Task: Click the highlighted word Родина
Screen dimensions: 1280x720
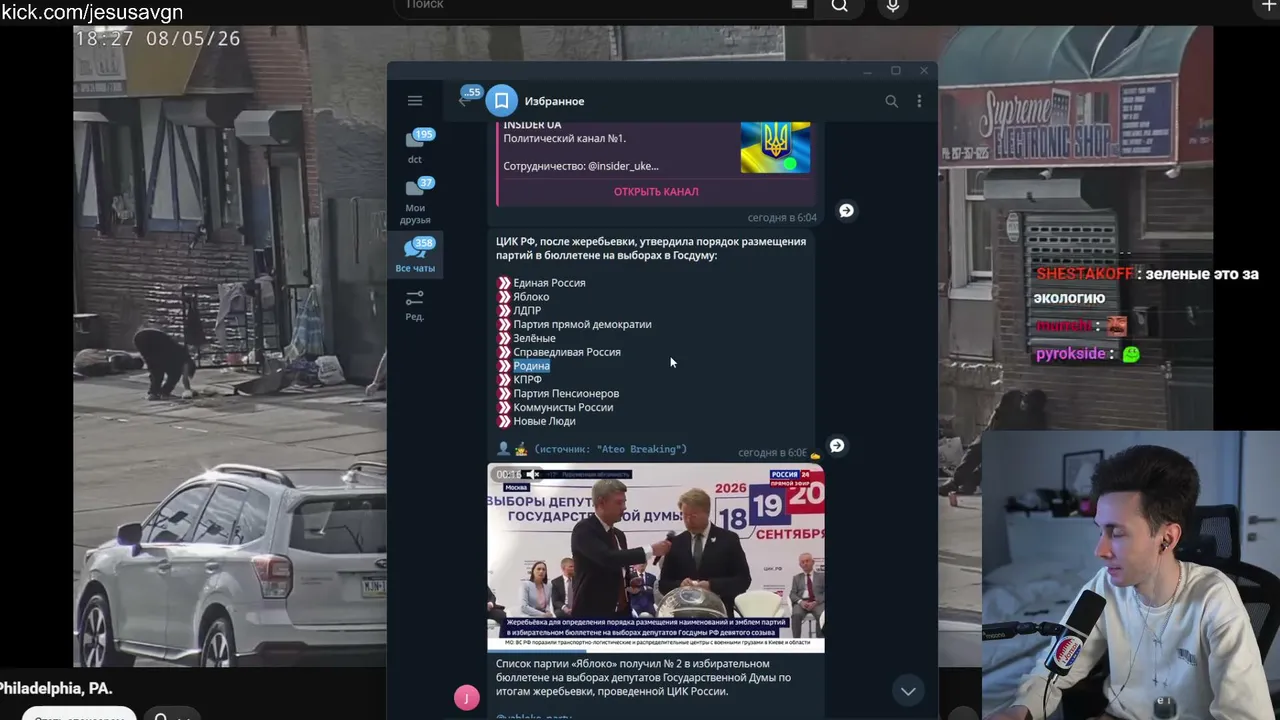Action: click(531, 366)
